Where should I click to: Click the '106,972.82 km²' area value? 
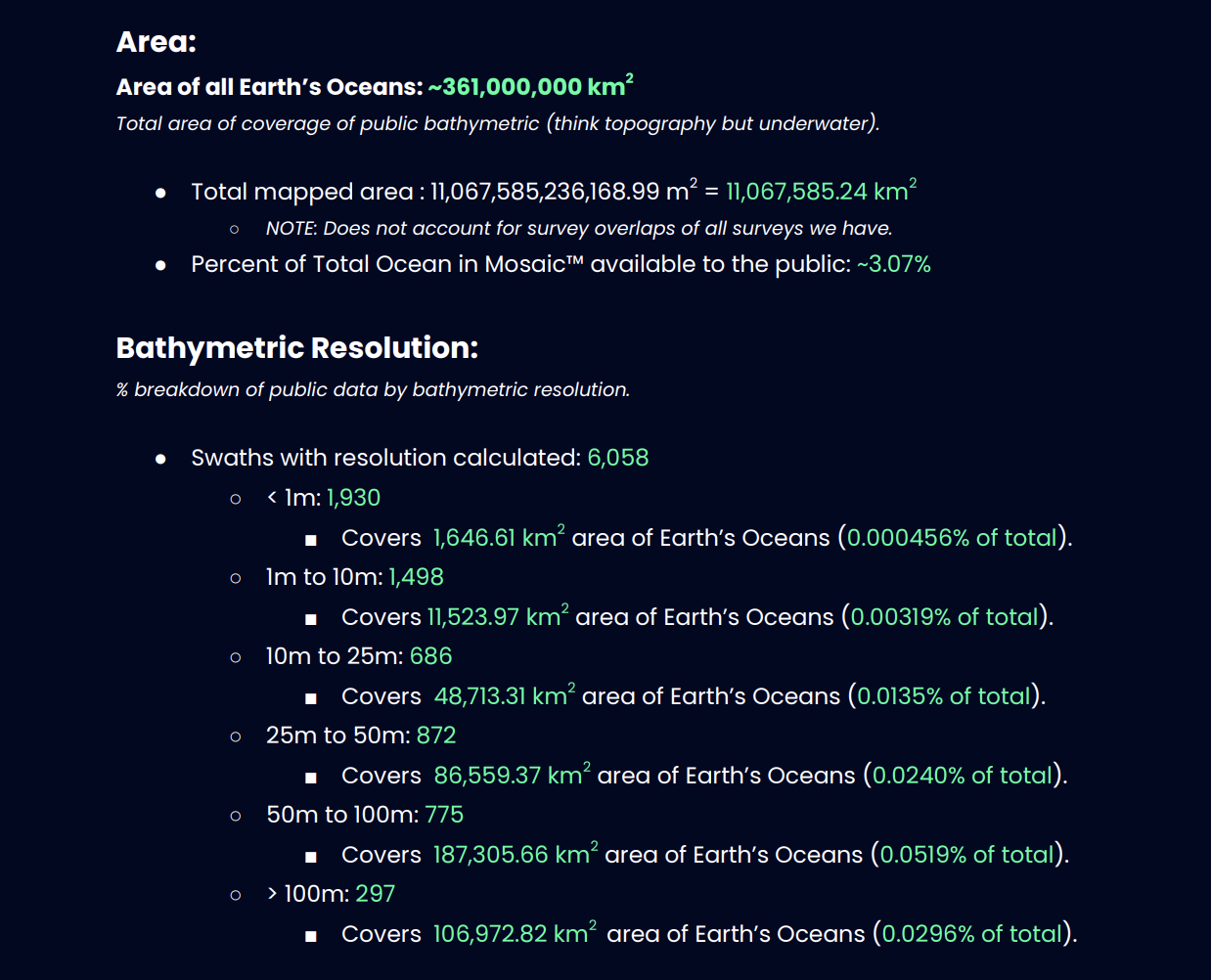point(515,933)
